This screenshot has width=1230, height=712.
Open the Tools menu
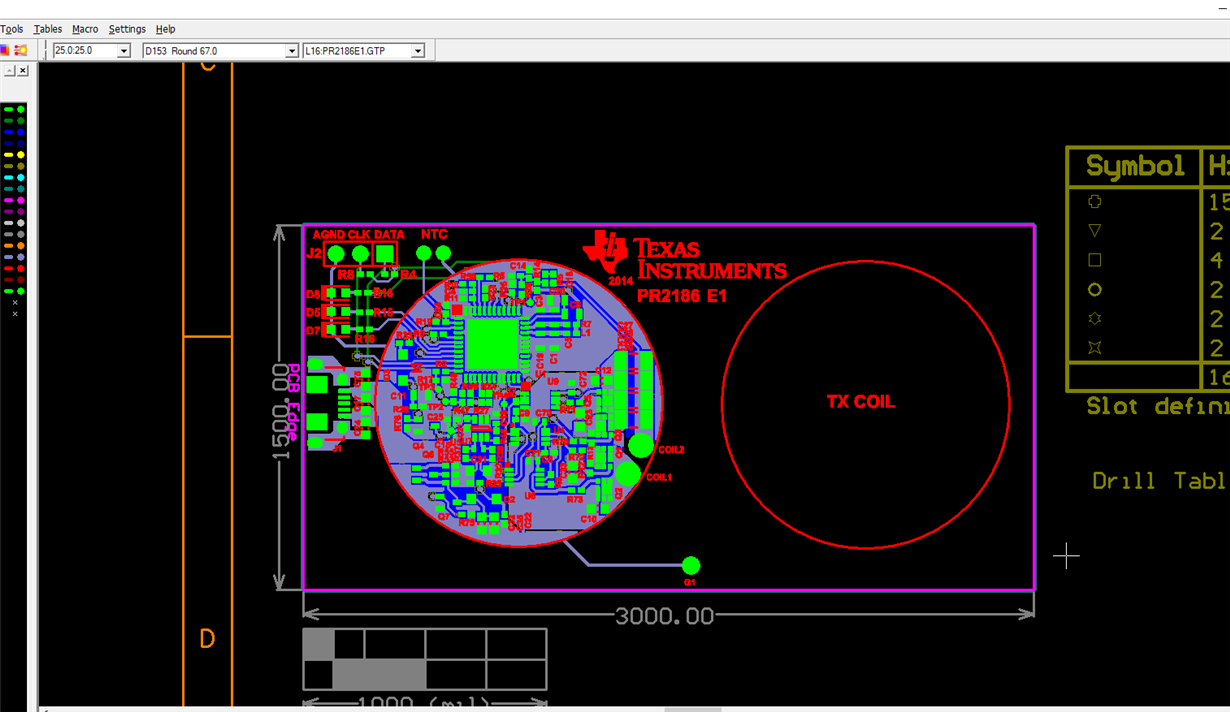[x=11, y=29]
